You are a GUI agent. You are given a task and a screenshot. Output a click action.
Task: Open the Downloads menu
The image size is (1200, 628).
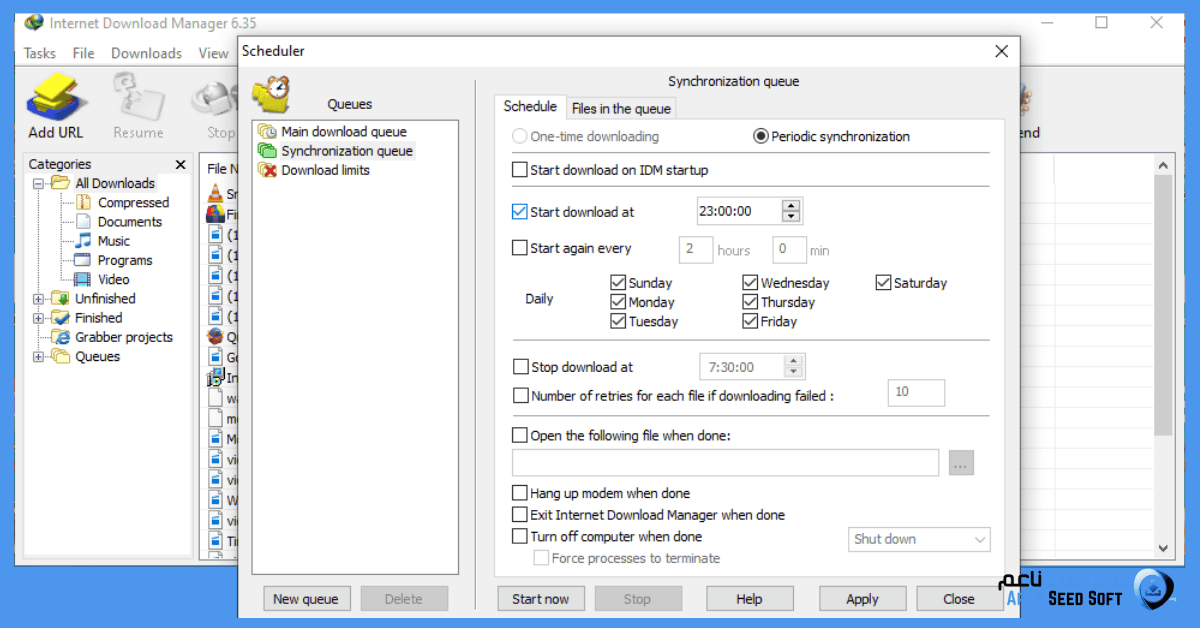(145, 53)
